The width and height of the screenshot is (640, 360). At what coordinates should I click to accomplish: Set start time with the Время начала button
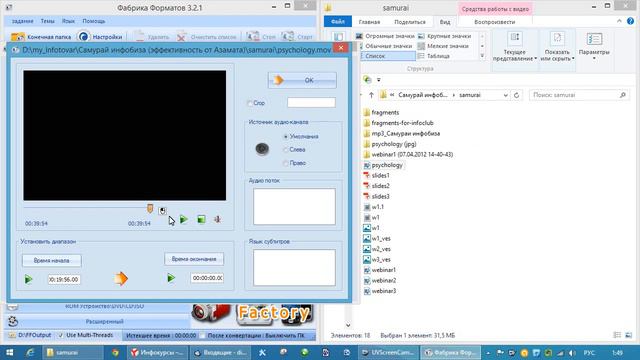tap(51, 260)
